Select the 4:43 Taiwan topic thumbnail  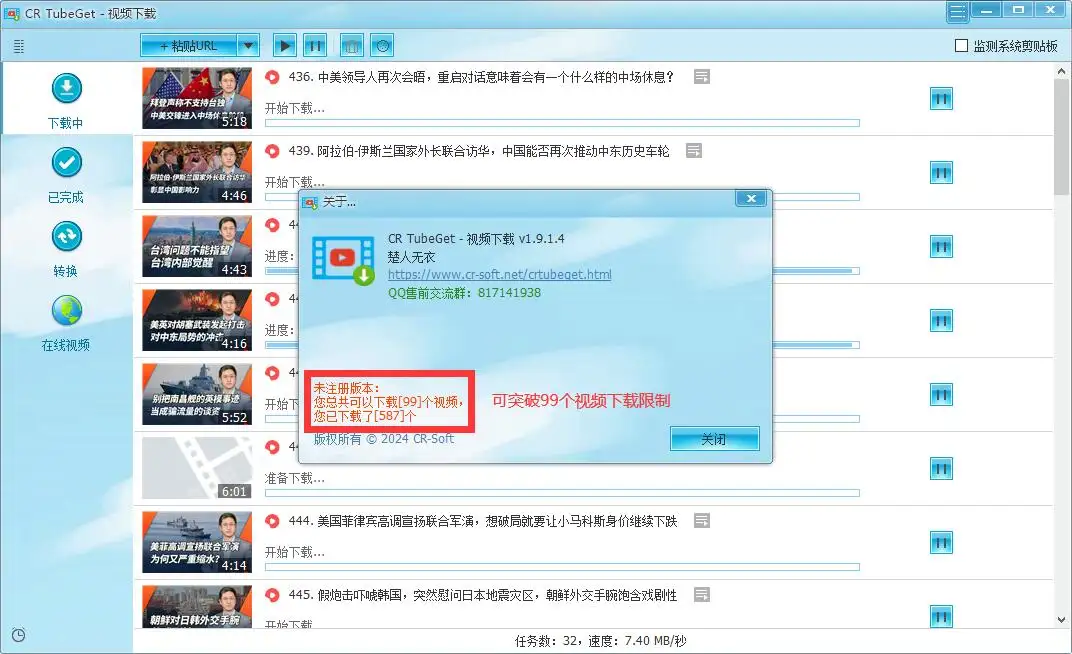pyautogui.click(x=197, y=246)
